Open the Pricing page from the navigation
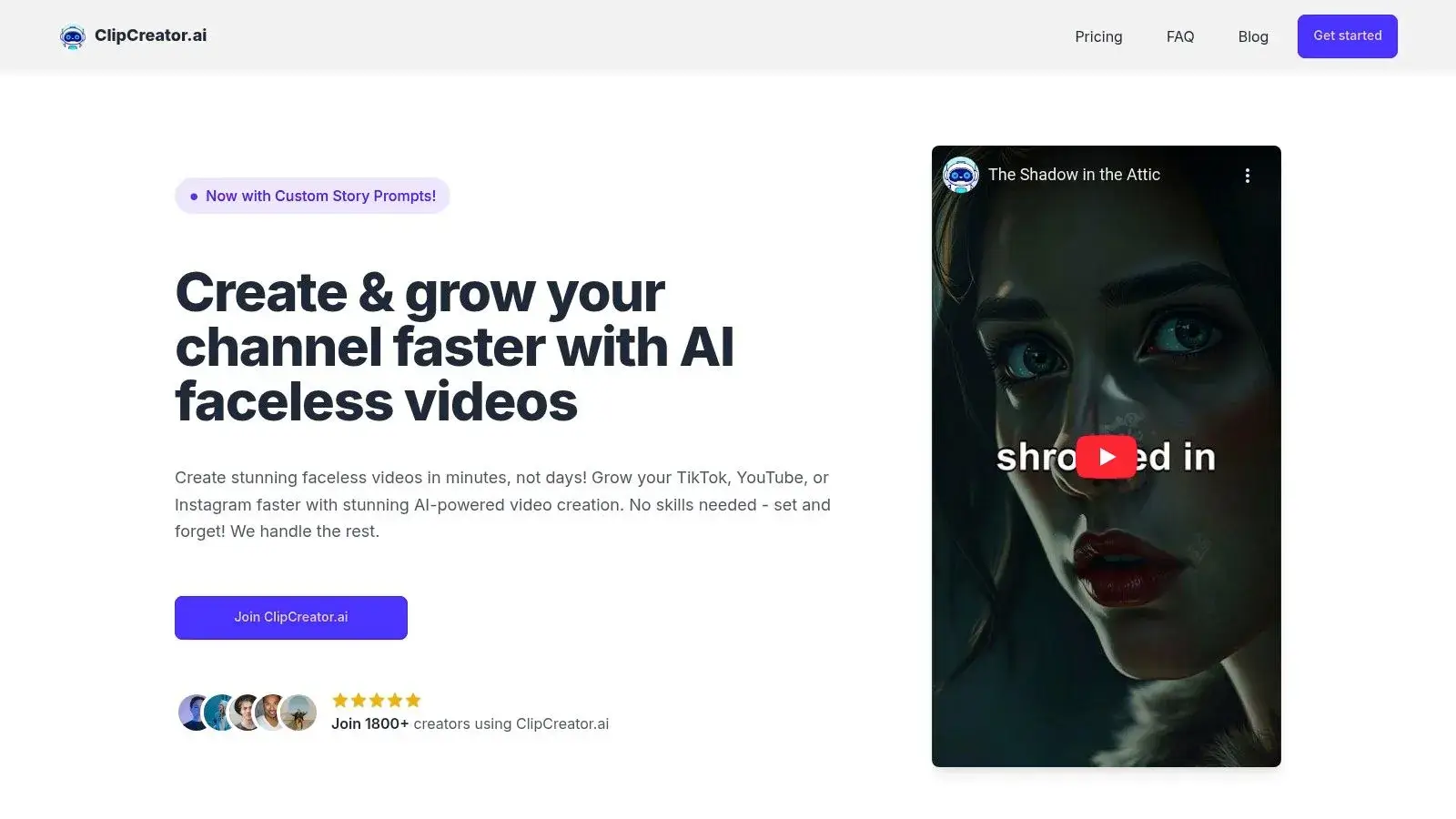1456x819 pixels. (1098, 36)
